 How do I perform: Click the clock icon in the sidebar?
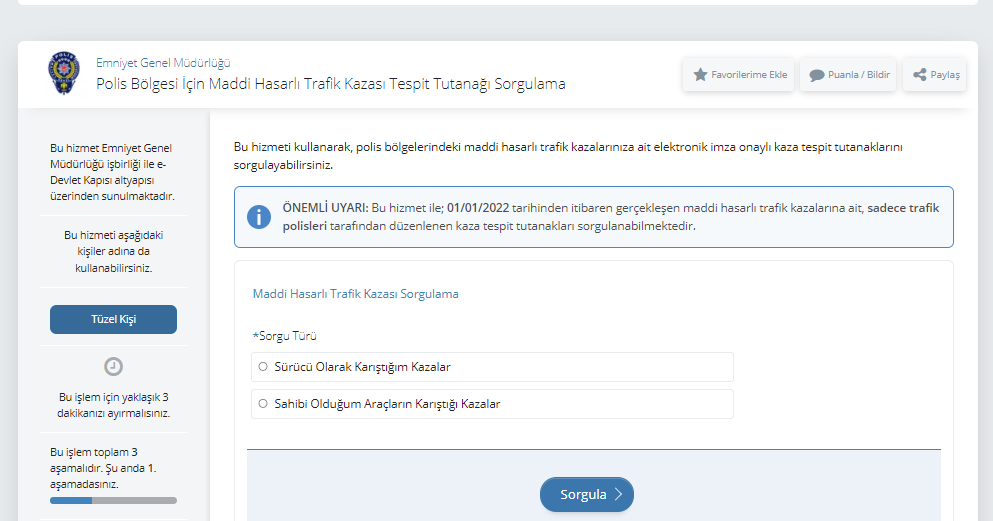[x=113, y=366]
